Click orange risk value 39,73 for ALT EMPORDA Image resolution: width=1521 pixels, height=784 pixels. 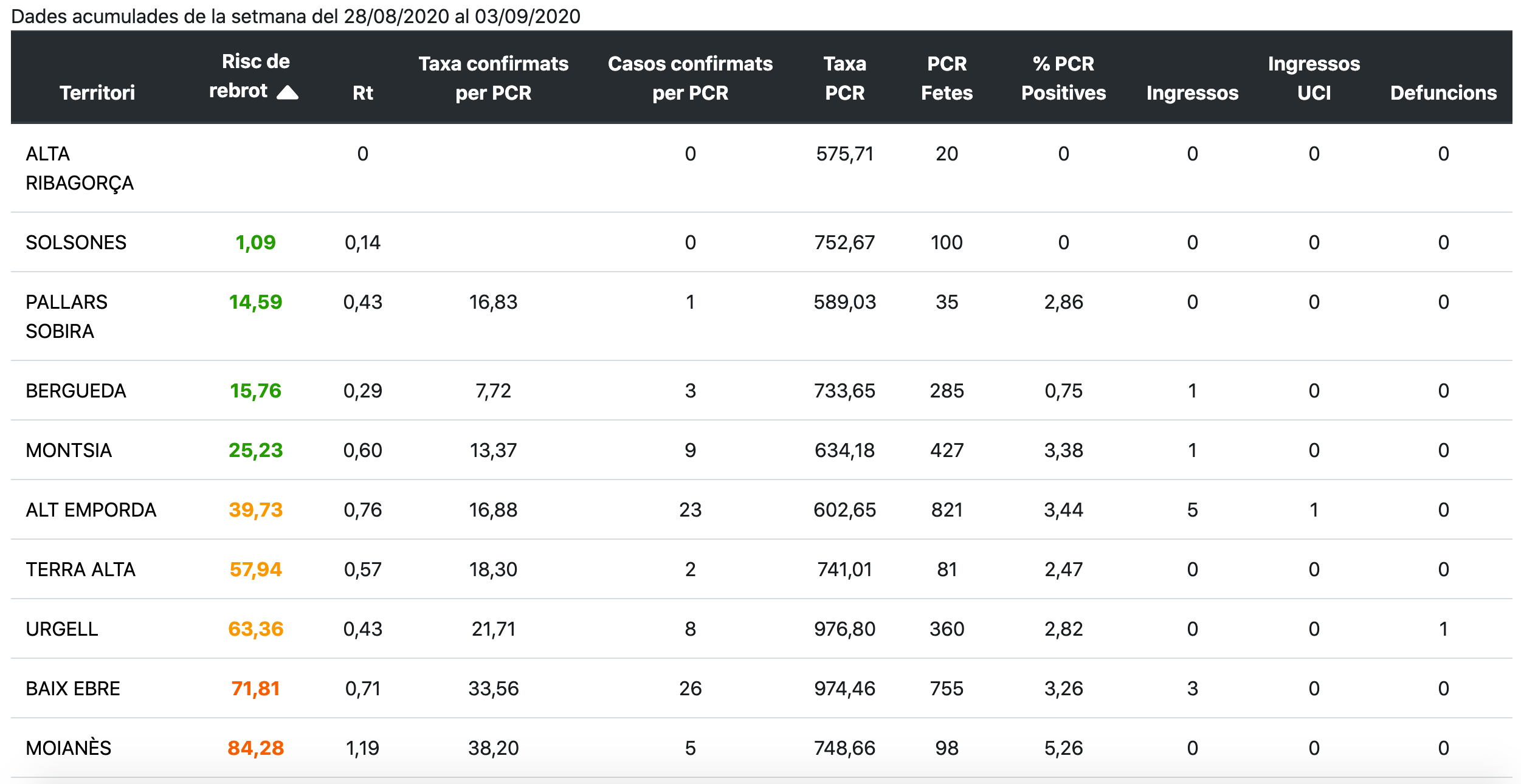tap(255, 510)
